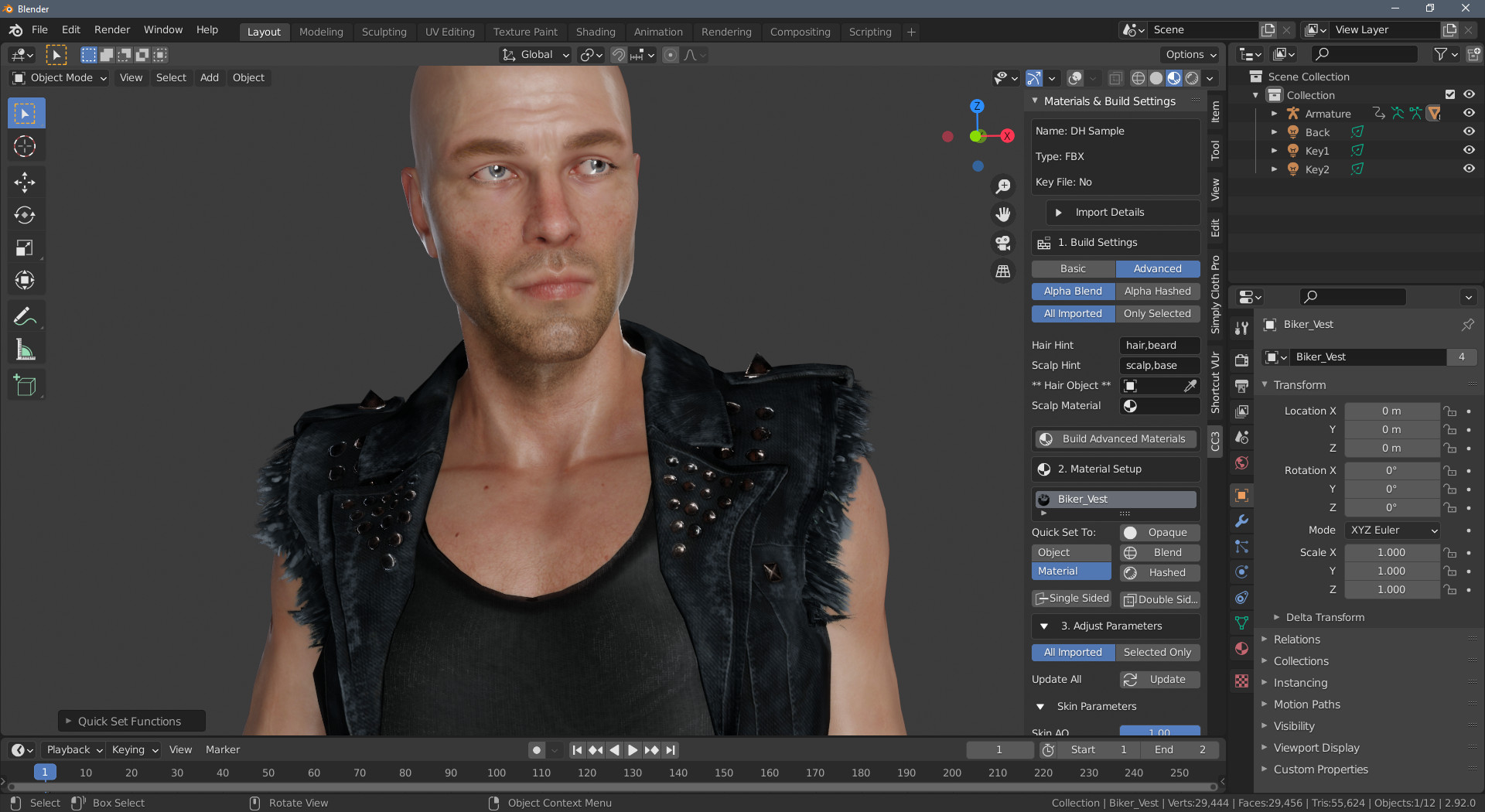Click the Update button under Adjust Parameters

(1159, 679)
